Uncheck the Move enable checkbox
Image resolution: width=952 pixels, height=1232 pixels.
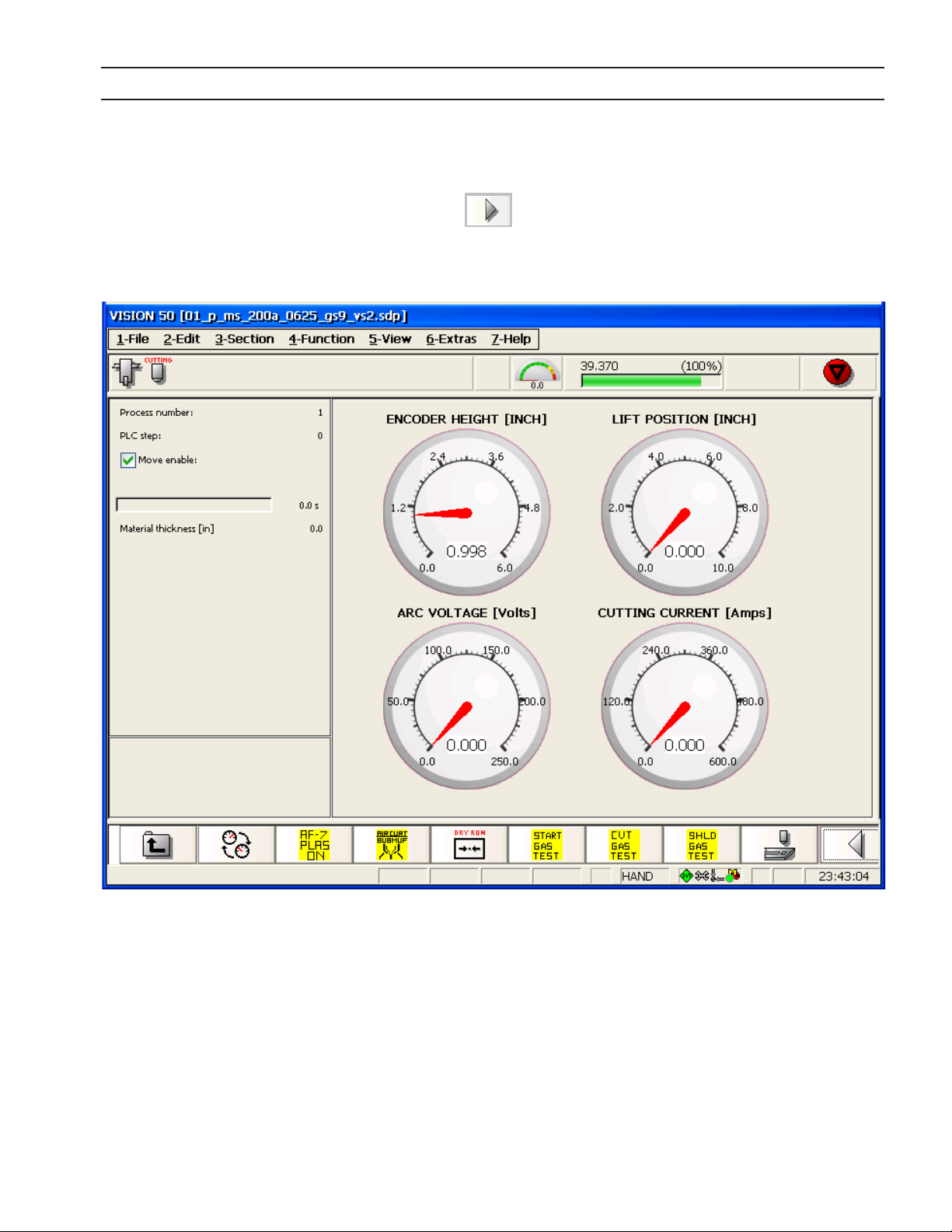(x=128, y=460)
